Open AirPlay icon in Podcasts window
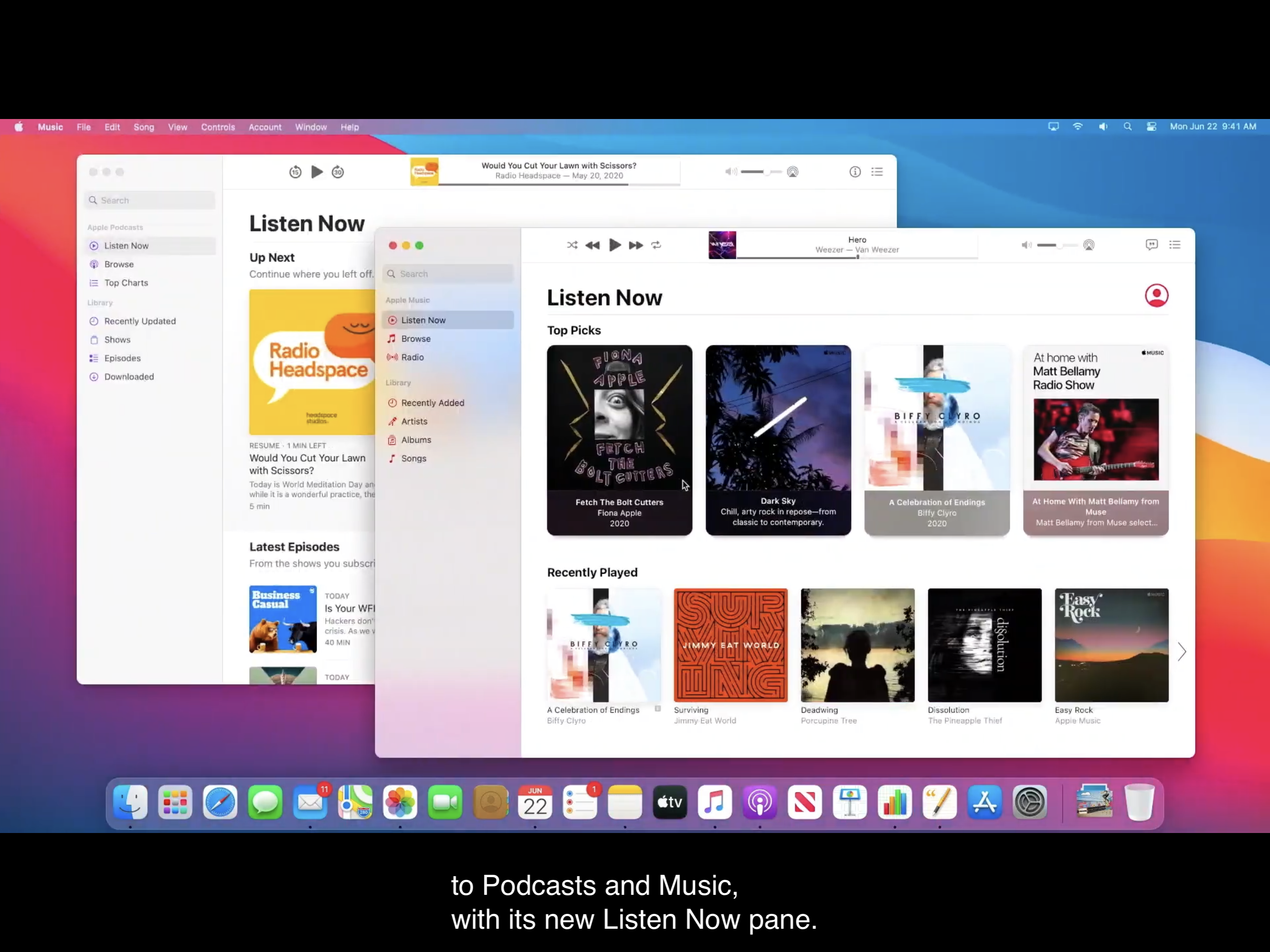The width and height of the screenshot is (1270, 952). tap(792, 172)
